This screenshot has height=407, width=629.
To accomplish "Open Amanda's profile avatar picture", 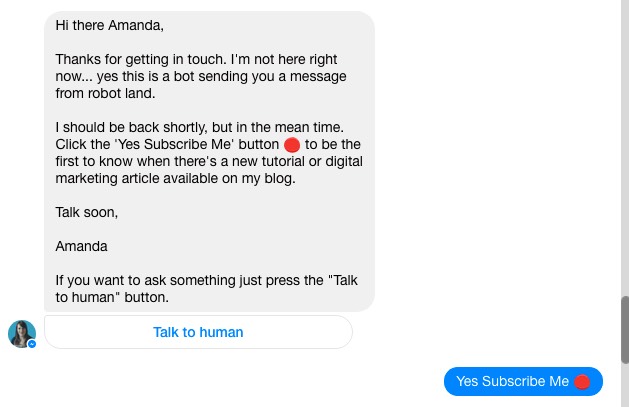I will [22, 334].
